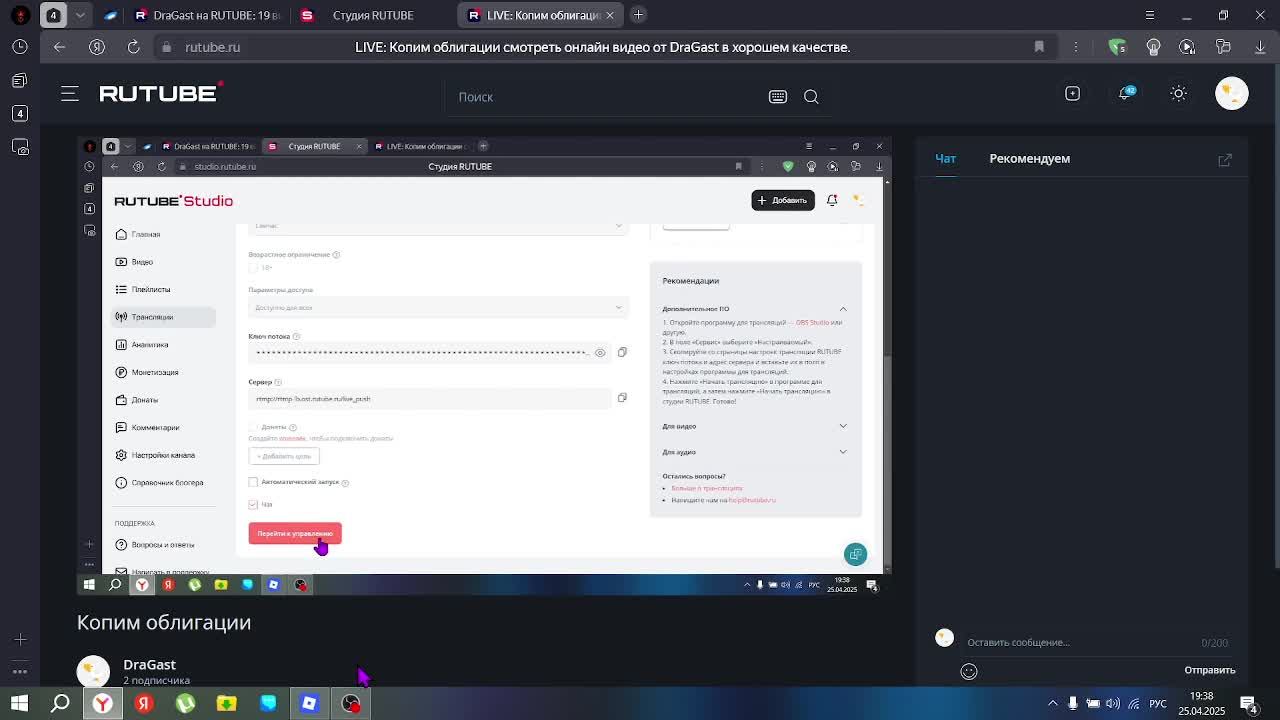Open the Windows notification center
Viewport: 1280px width, 720px height.
(x=1248, y=703)
